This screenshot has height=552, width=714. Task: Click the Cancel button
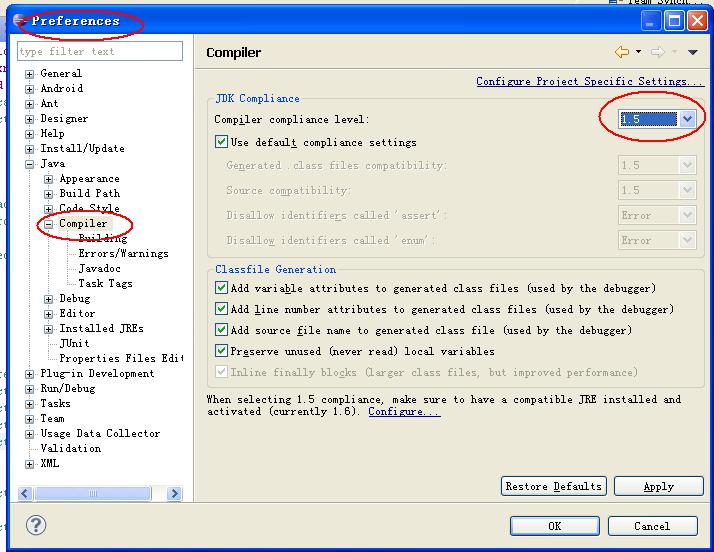(653, 526)
